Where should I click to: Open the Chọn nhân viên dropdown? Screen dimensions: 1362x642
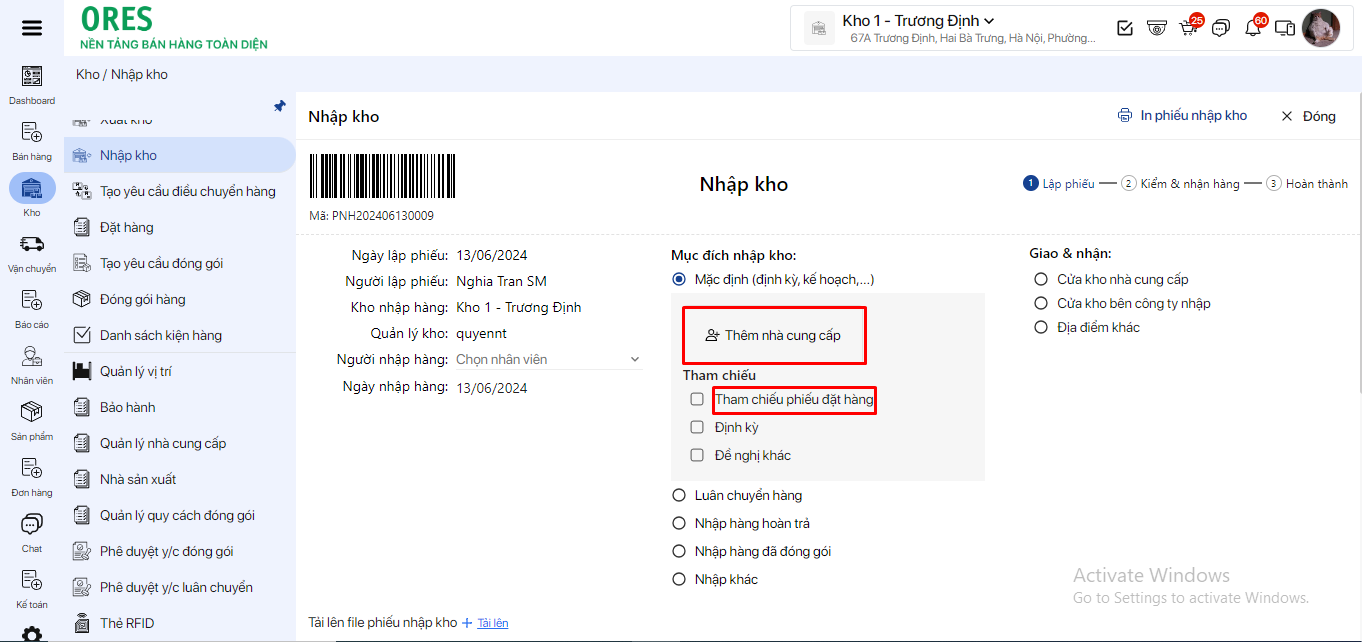[548, 359]
